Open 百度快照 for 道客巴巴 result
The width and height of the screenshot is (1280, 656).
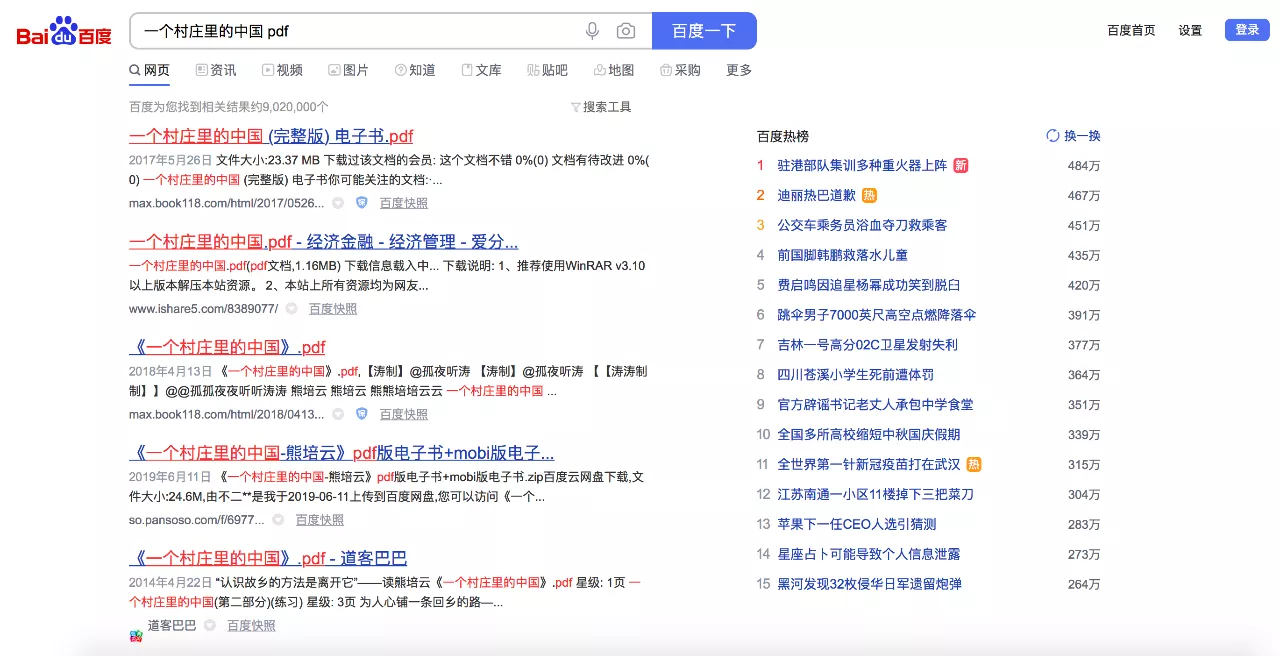click(251, 625)
